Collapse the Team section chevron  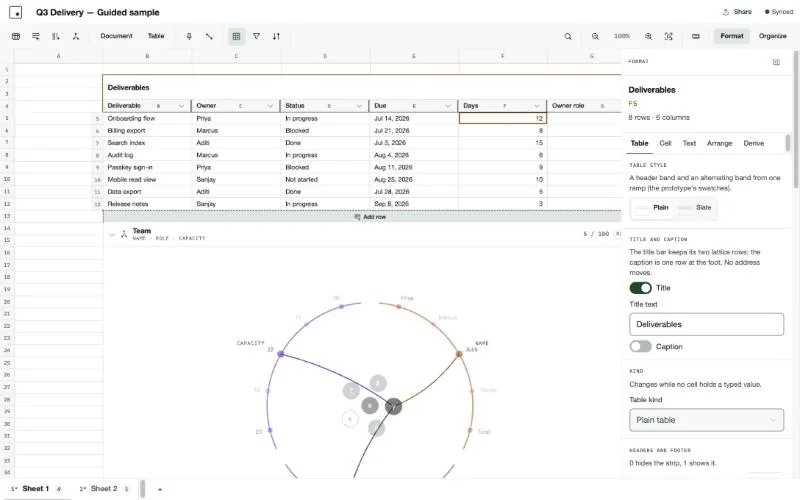tap(112, 234)
